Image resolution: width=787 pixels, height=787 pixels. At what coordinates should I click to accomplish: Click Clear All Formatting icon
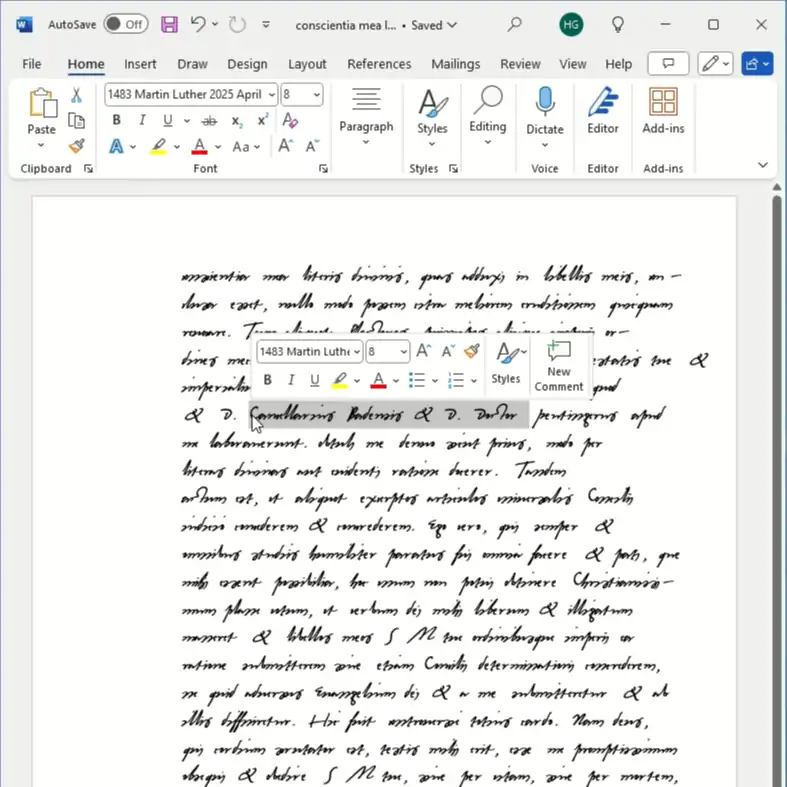290,120
